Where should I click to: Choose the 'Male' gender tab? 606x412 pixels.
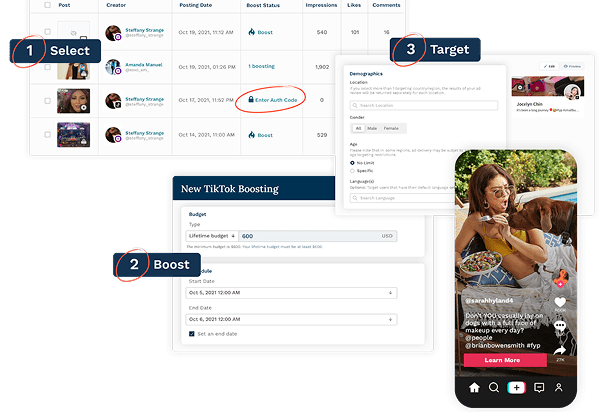coord(374,128)
